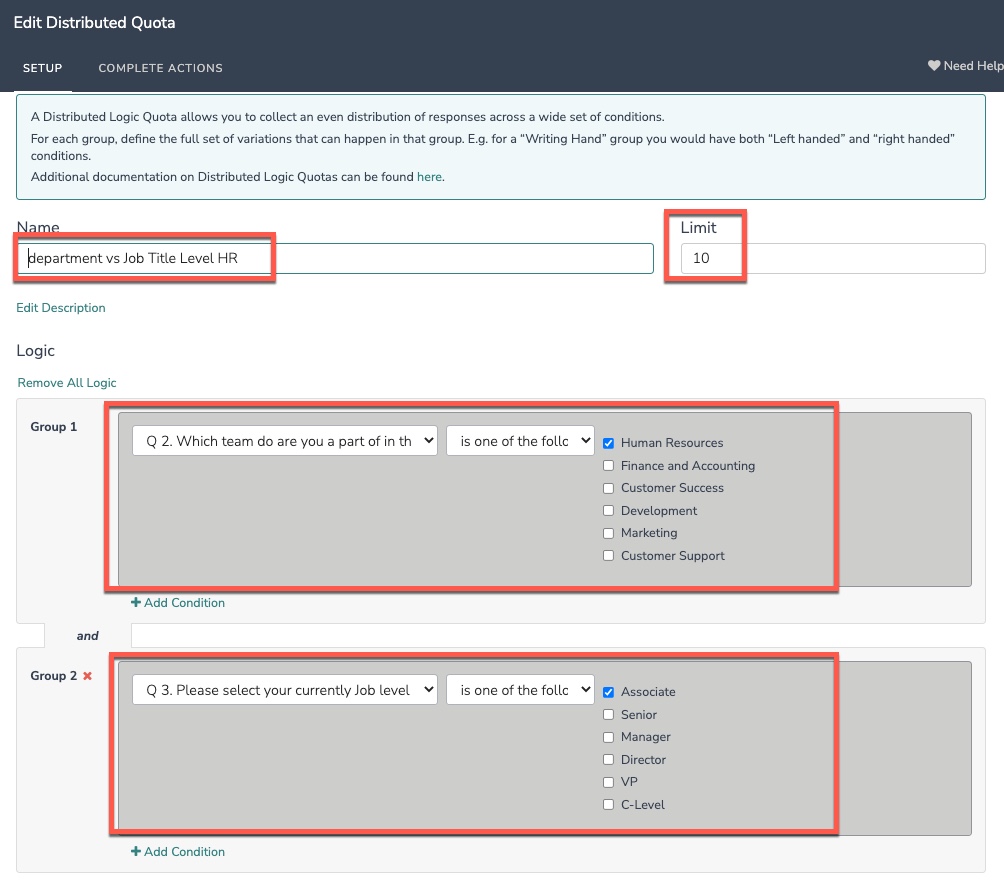The height and width of the screenshot is (884, 1004).
Task: Click into the quota Name field
Action: click(x=335, y=259)
